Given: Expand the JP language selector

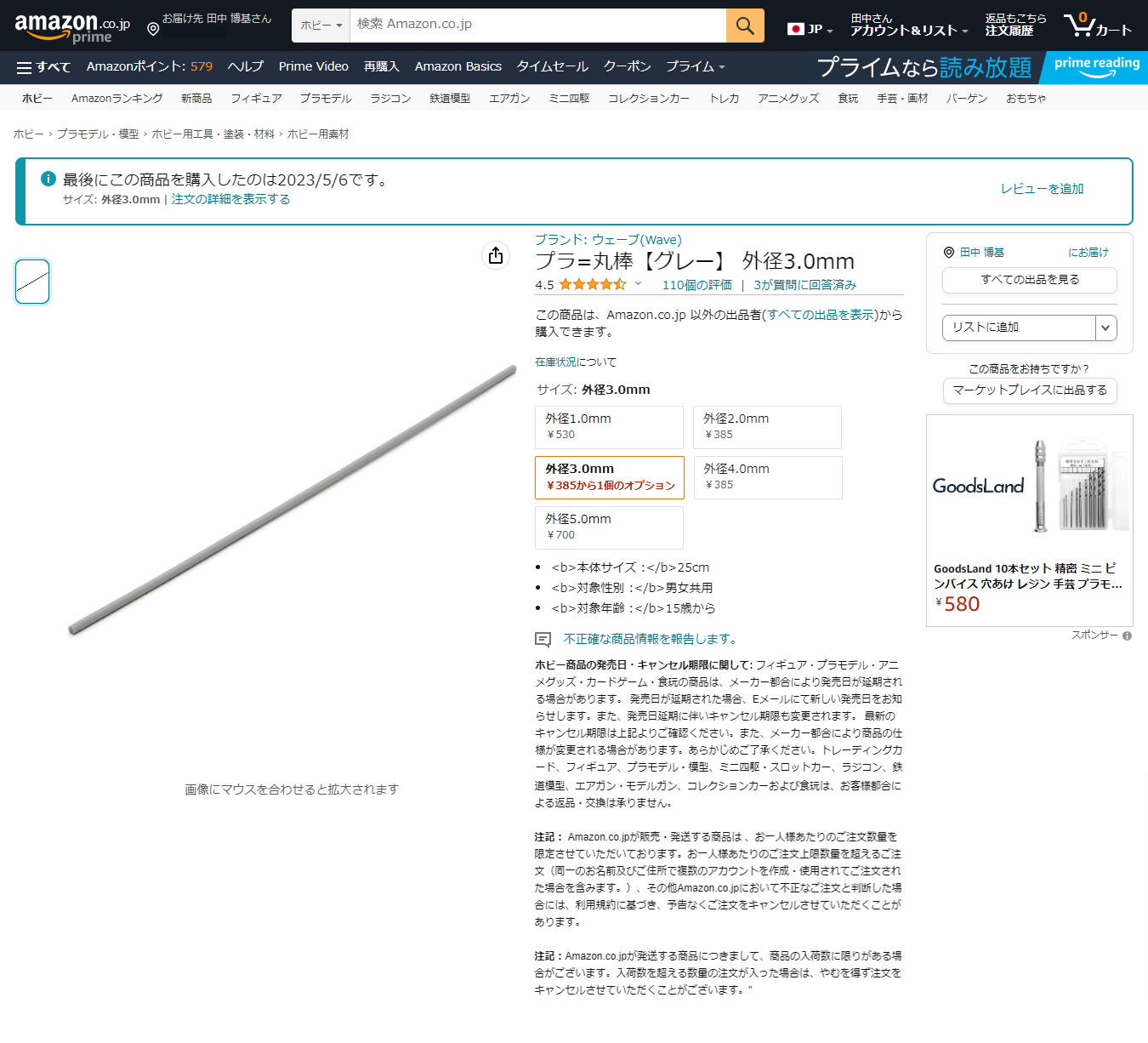Looking at the screenshot, I should pos(810,29).
